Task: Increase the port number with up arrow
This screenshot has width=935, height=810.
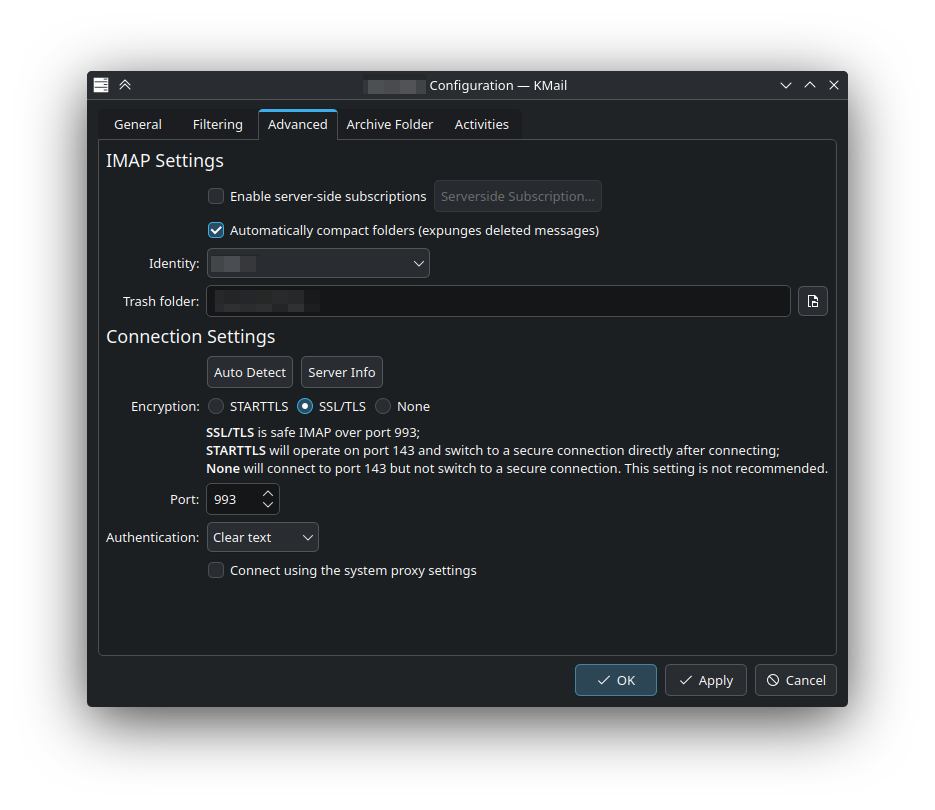Action: point(268,493)
